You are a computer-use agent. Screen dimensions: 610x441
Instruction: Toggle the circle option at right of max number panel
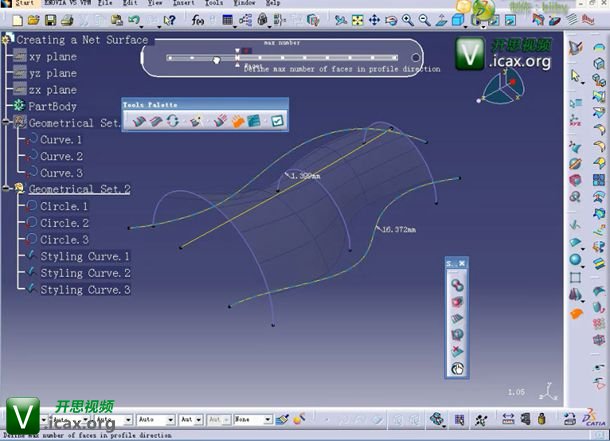(x=415, y=58)
